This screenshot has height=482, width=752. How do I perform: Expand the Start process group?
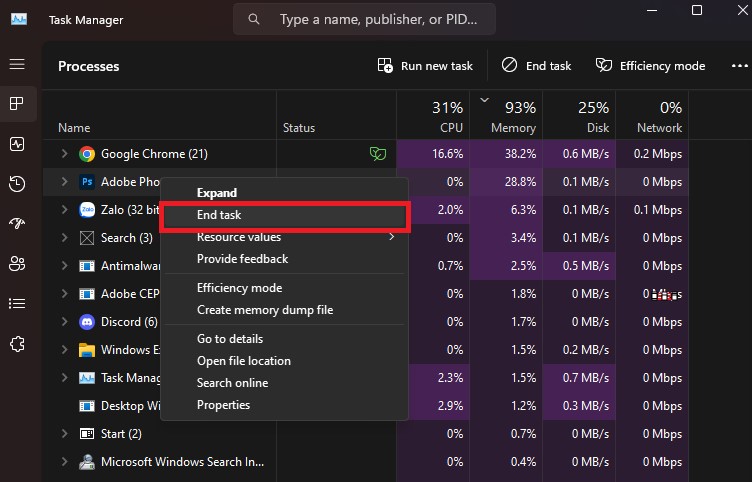(x=64, y=434)
